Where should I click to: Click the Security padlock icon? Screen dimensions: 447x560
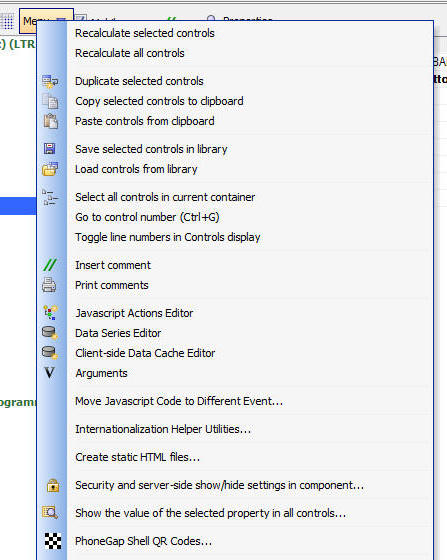point(53,485)
